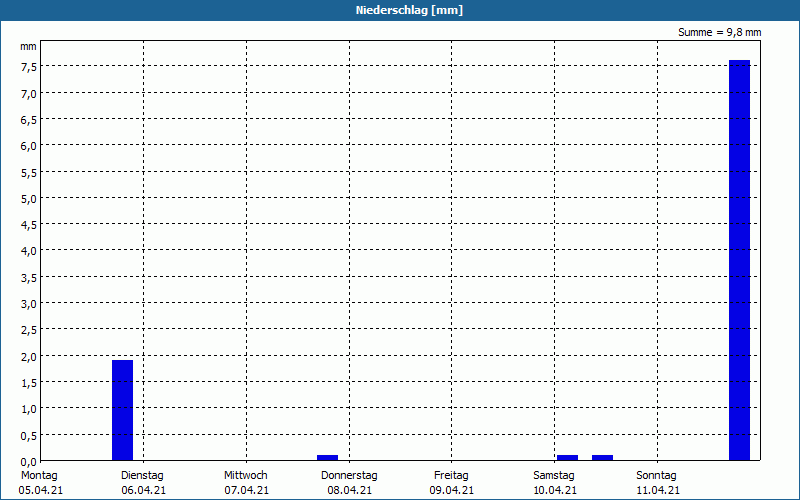The width and height of the screenshot is (800, 500).
Task: Click the Samstag axis label
Action: click(554, 476)
